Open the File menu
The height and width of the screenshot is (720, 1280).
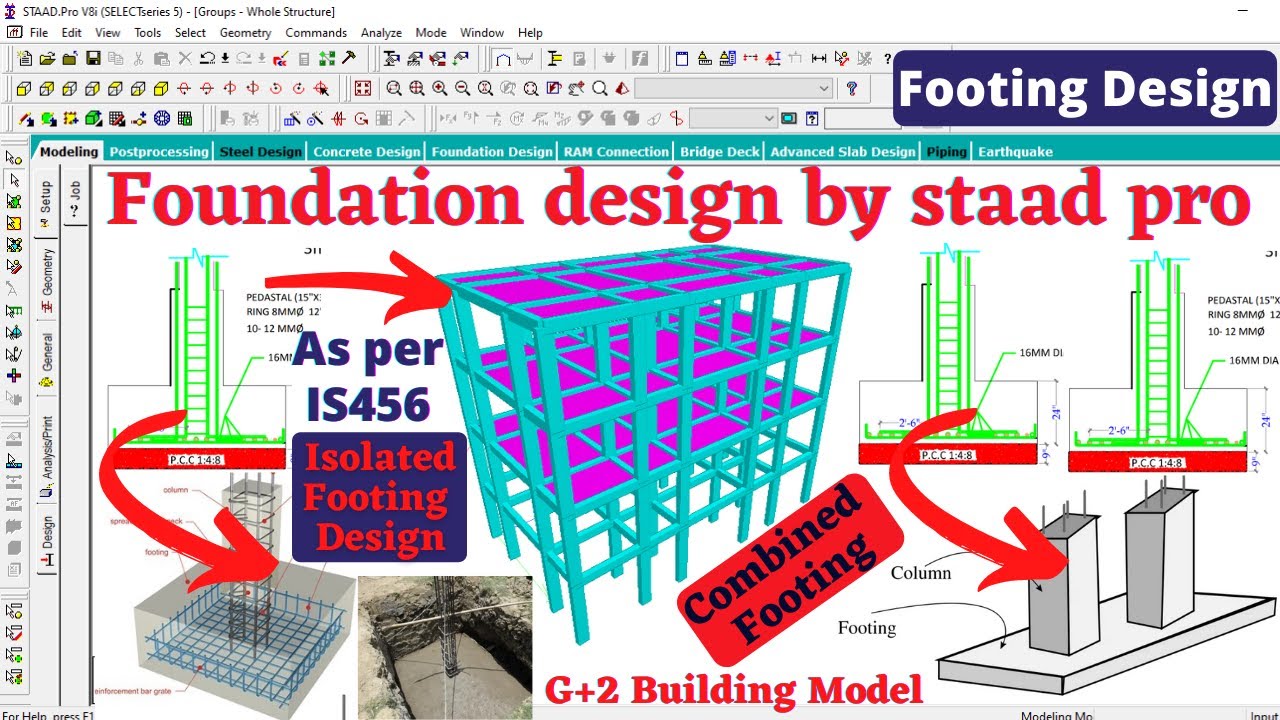[39, 32]
